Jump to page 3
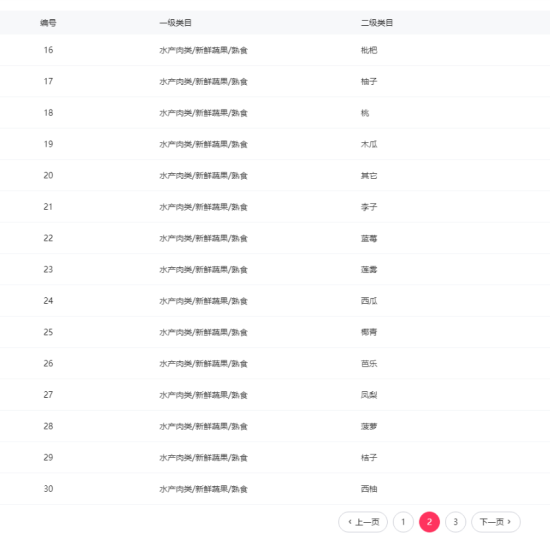The height and width of the screenshot is (542, 550). pyautogui.click(x=455, y=522)
